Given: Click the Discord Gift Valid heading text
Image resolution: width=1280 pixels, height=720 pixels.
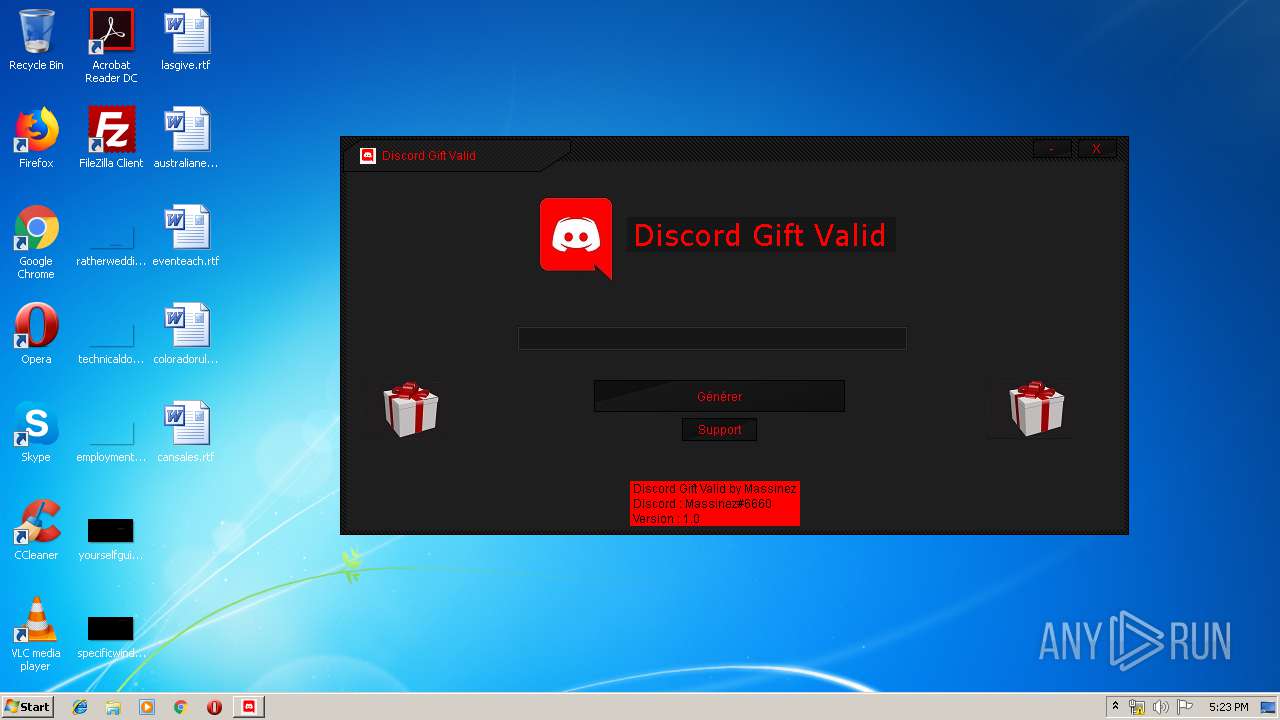Looking at the screenshot, I should 760,235.
